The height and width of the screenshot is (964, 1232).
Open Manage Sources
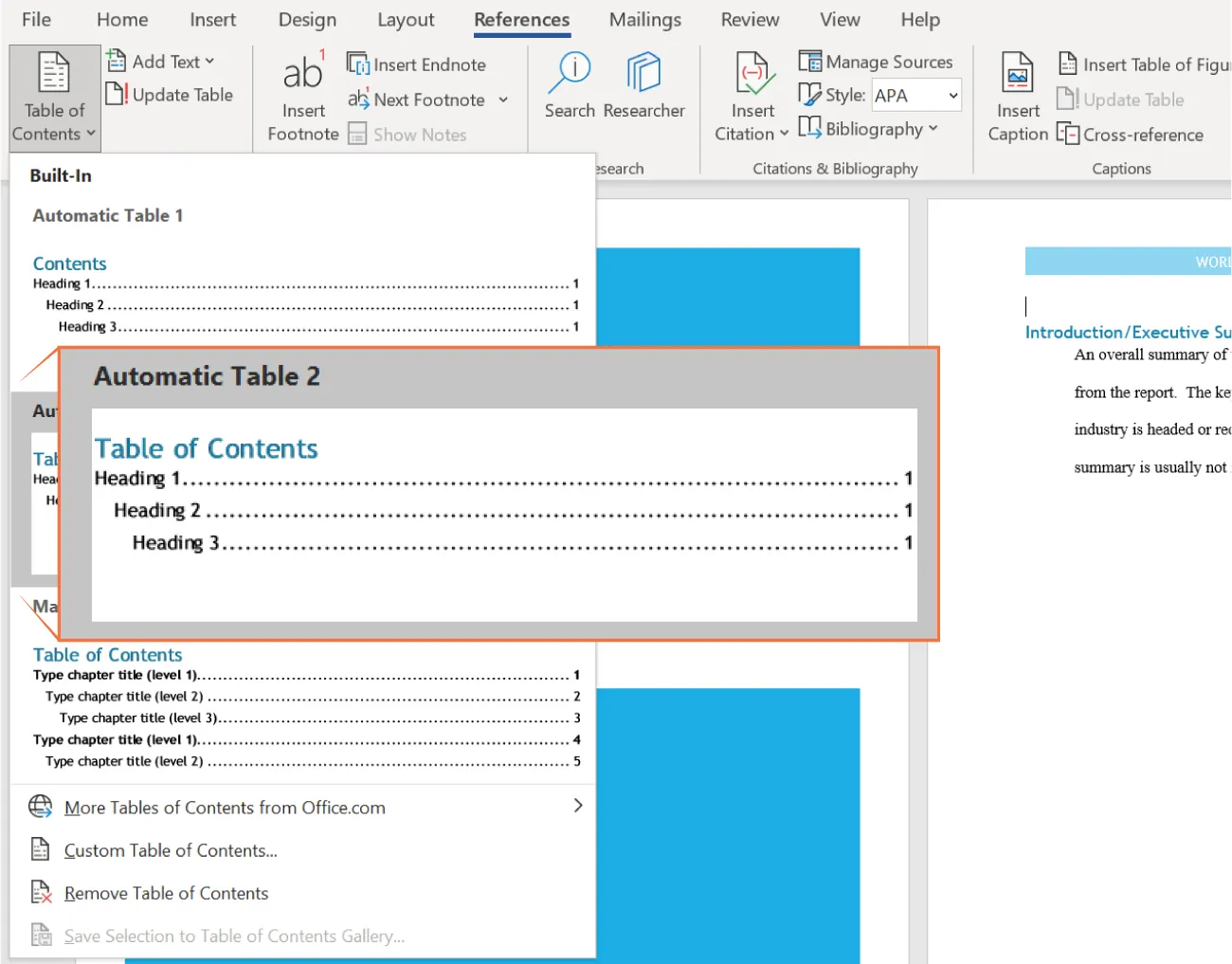point(877,61)
